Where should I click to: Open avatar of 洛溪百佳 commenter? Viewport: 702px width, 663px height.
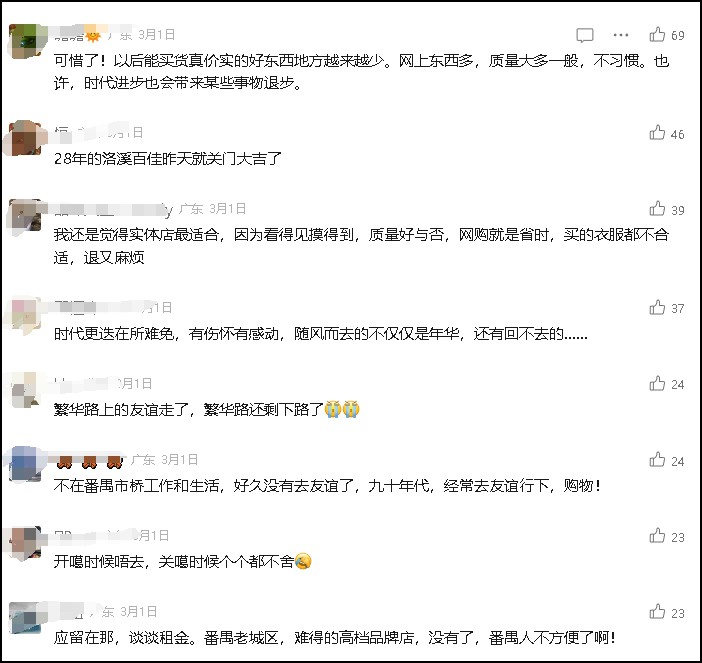(x=25, y=138)
